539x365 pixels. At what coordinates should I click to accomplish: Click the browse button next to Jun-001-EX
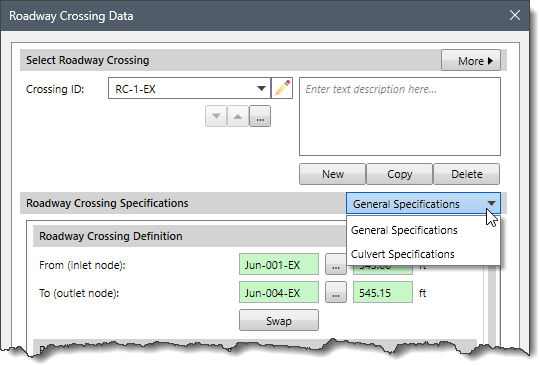point(336,265)
